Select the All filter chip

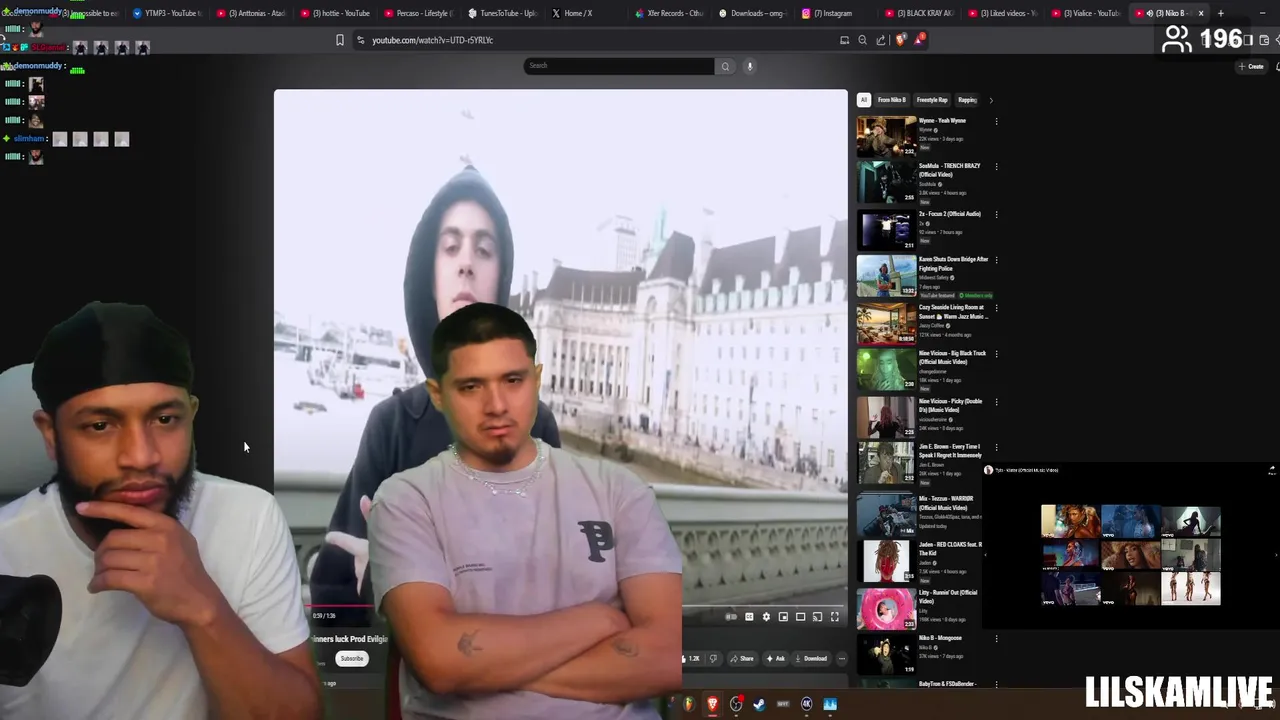tap(864, 100)
